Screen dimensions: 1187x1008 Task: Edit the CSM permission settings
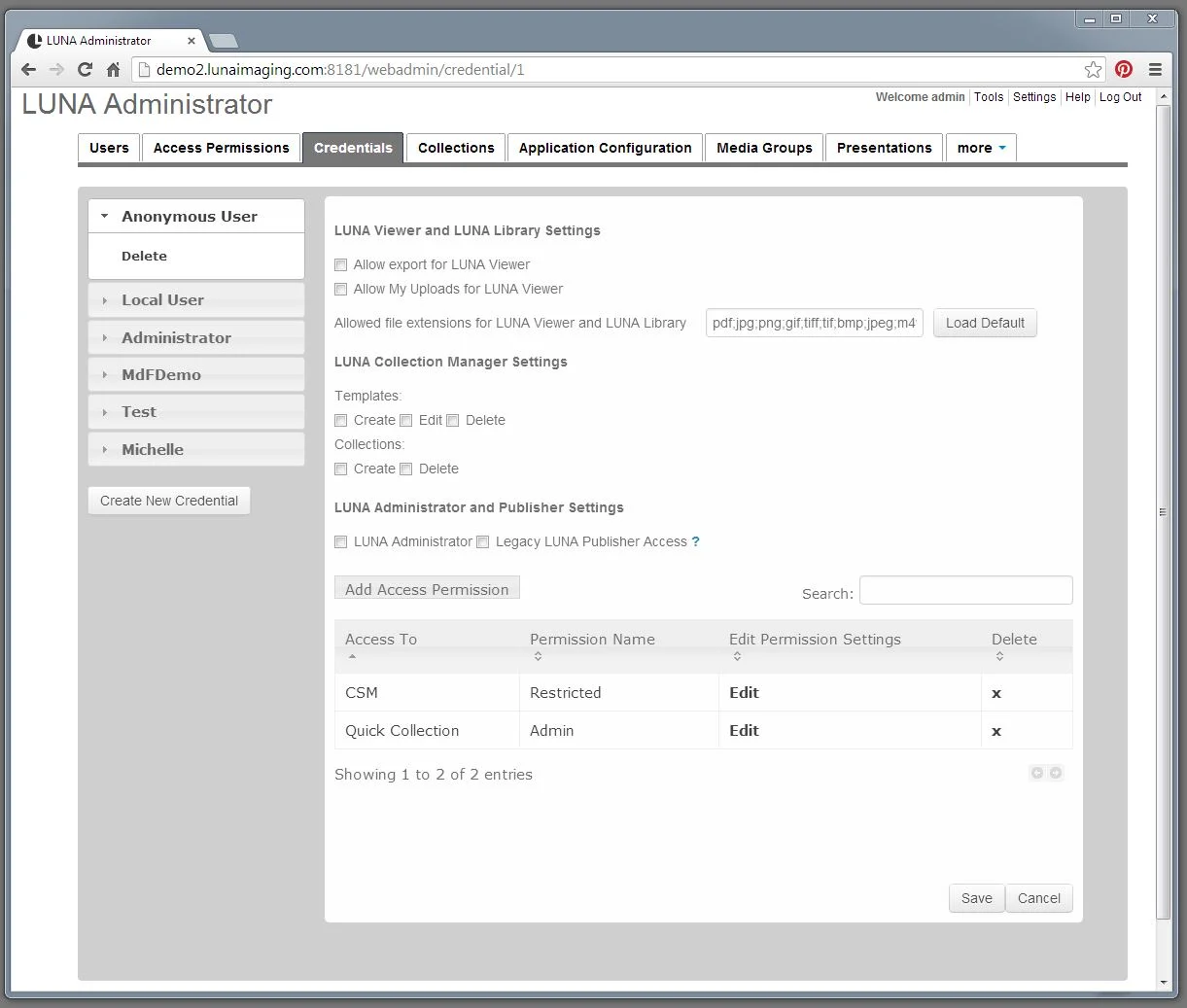pos(744,692)
